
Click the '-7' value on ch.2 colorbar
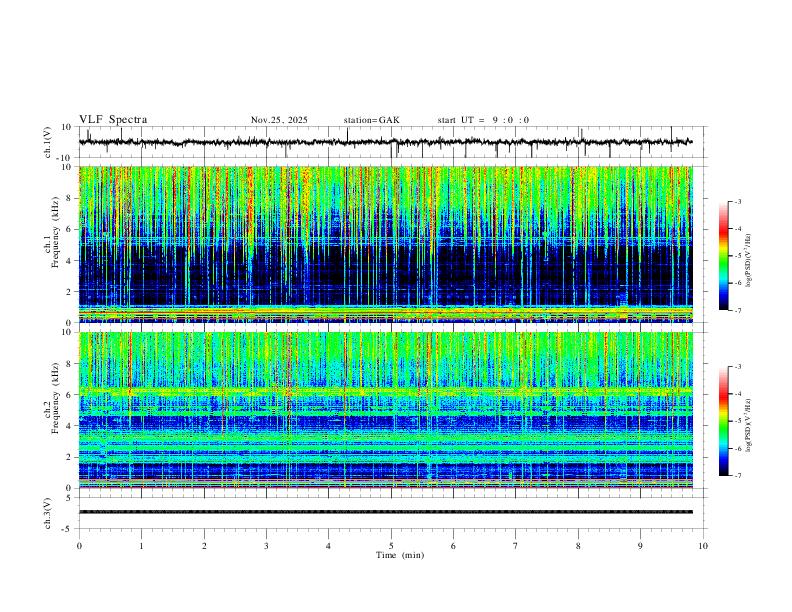click(x=737, y=476)
